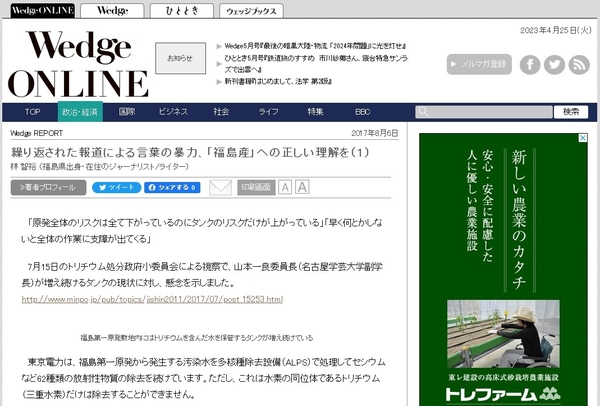Open the minpo.jp article URL link
600x406 pixels.
[152, 299]
